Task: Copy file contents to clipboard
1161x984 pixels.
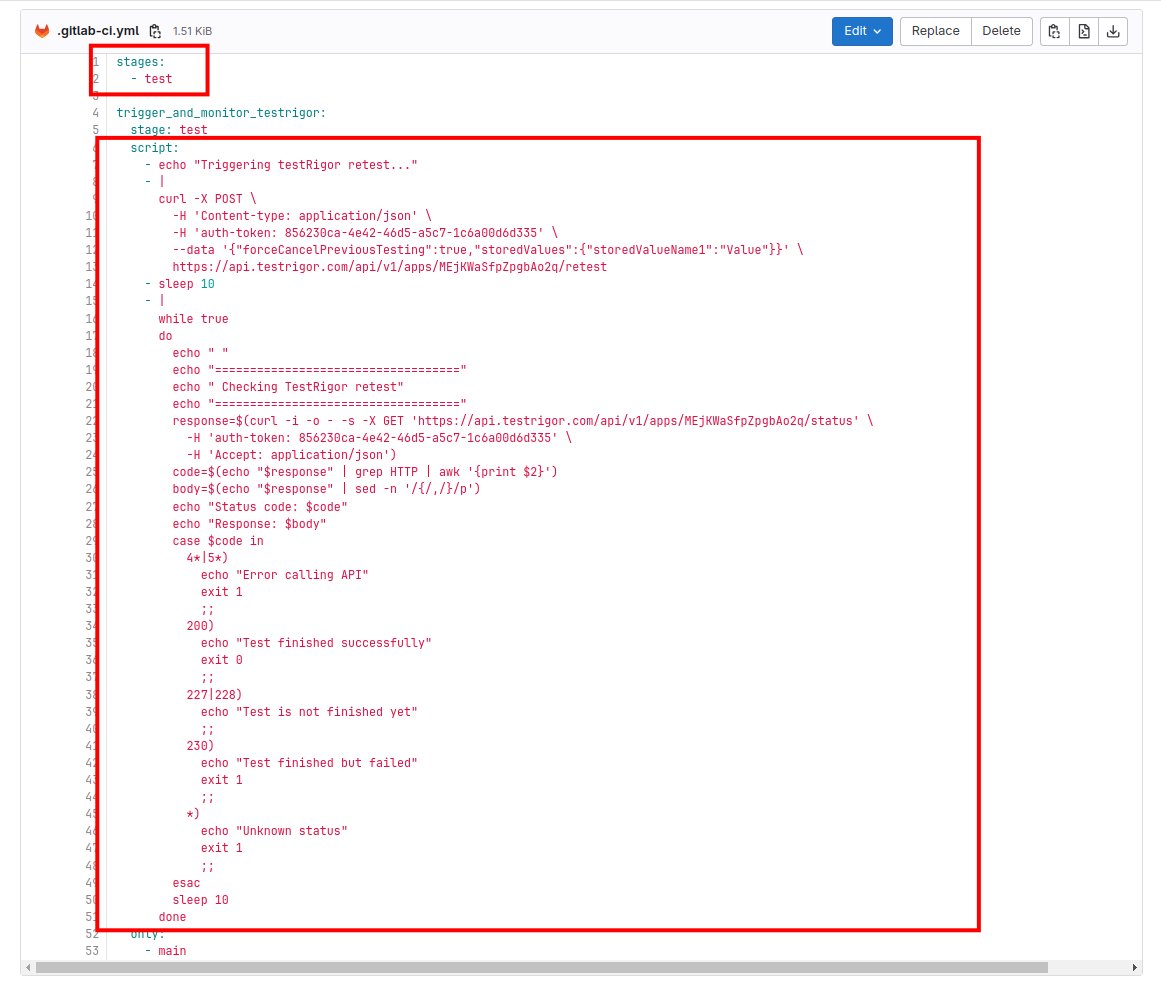Action: tap(1054, 31)
